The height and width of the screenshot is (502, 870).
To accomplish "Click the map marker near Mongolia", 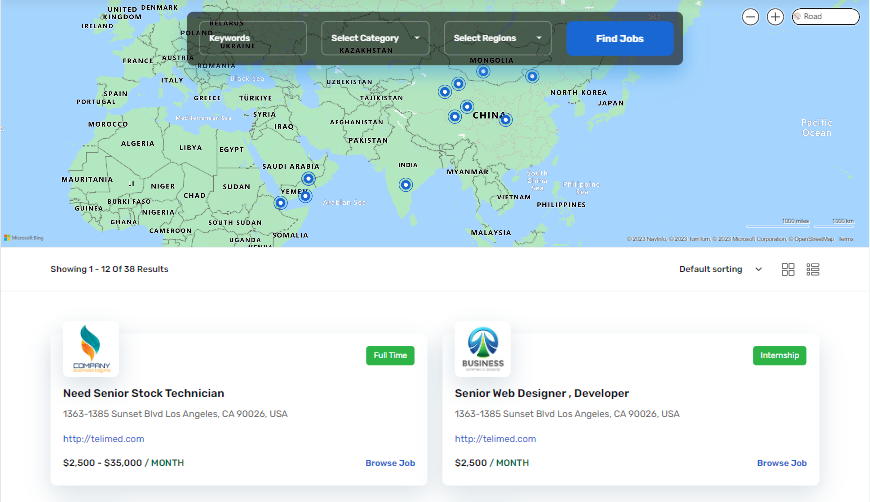I will [x=483, y=71].
